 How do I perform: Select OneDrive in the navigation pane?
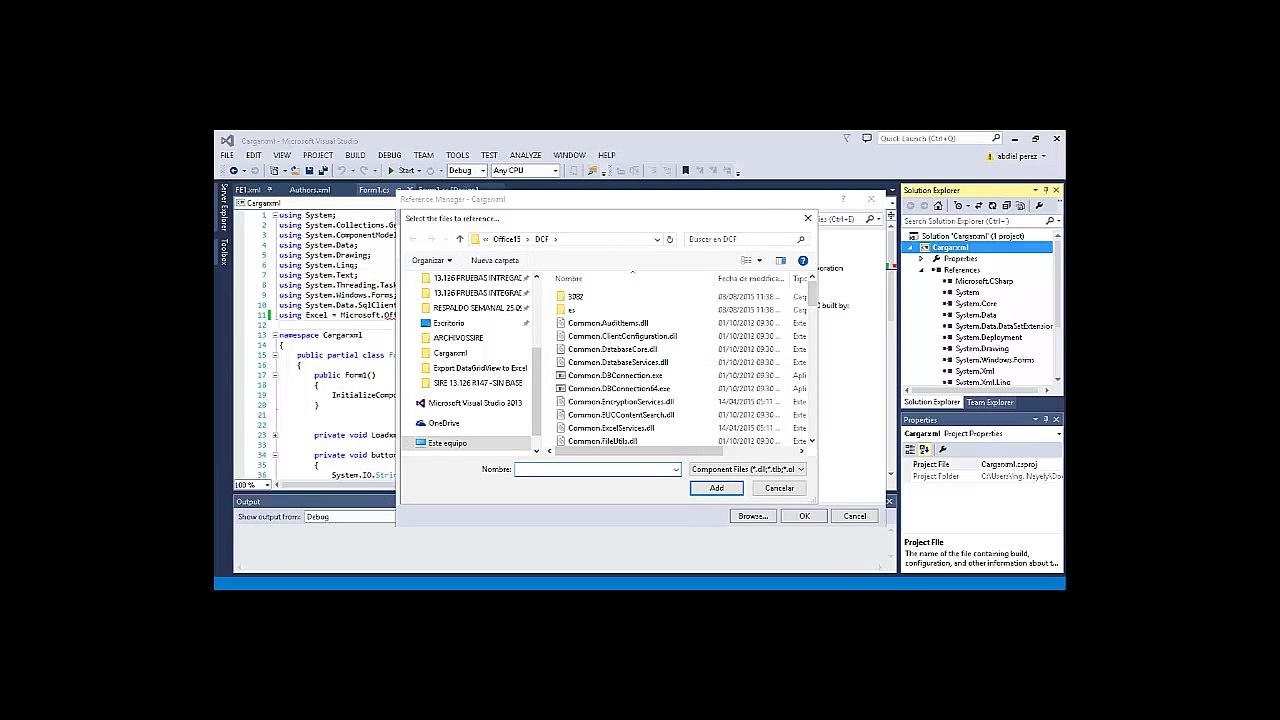tap(444, 423)
